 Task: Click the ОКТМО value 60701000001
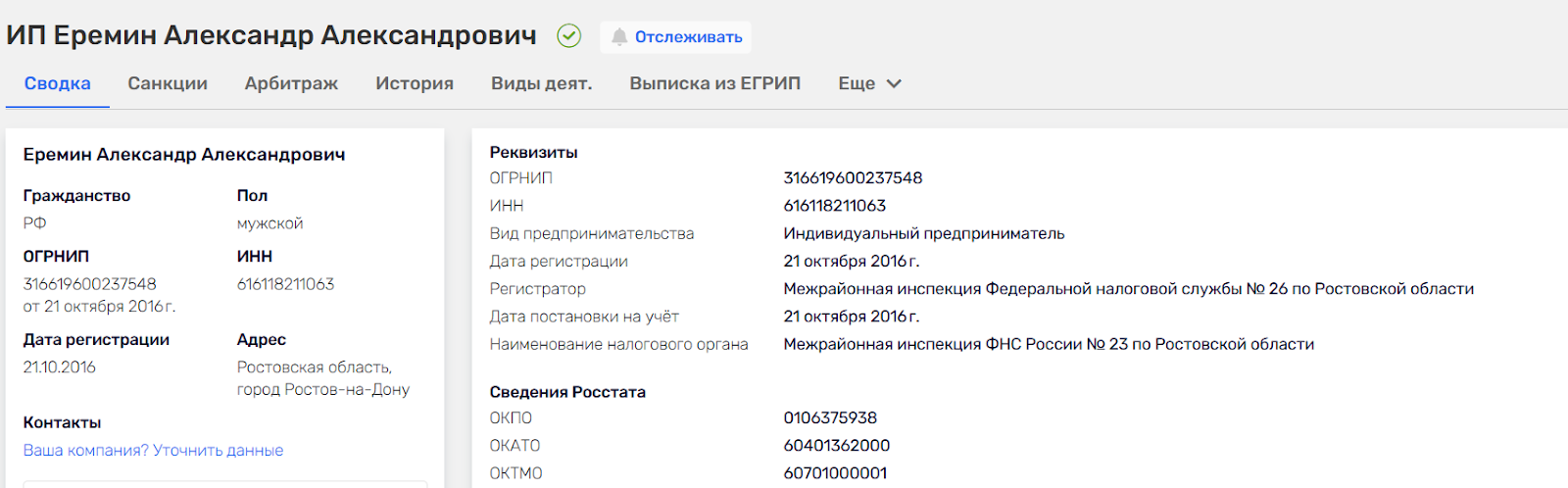tap(835, 473)
